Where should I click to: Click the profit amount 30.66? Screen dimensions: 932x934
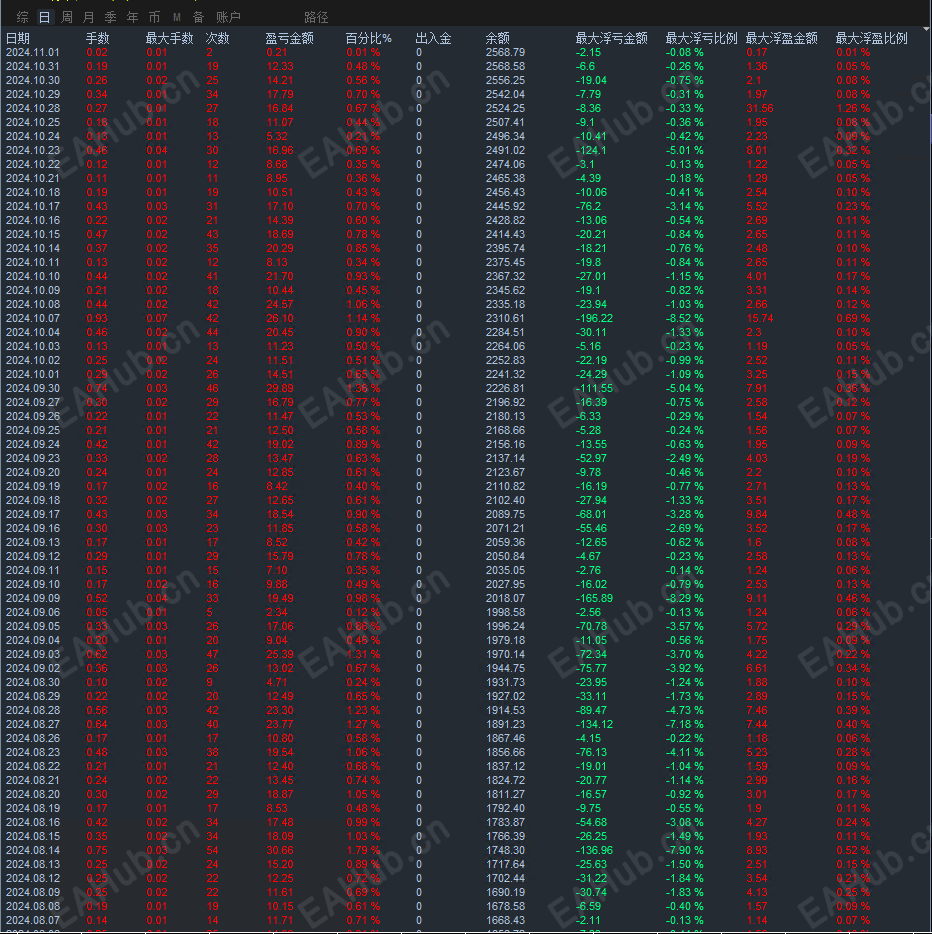[x=280, y=851]
